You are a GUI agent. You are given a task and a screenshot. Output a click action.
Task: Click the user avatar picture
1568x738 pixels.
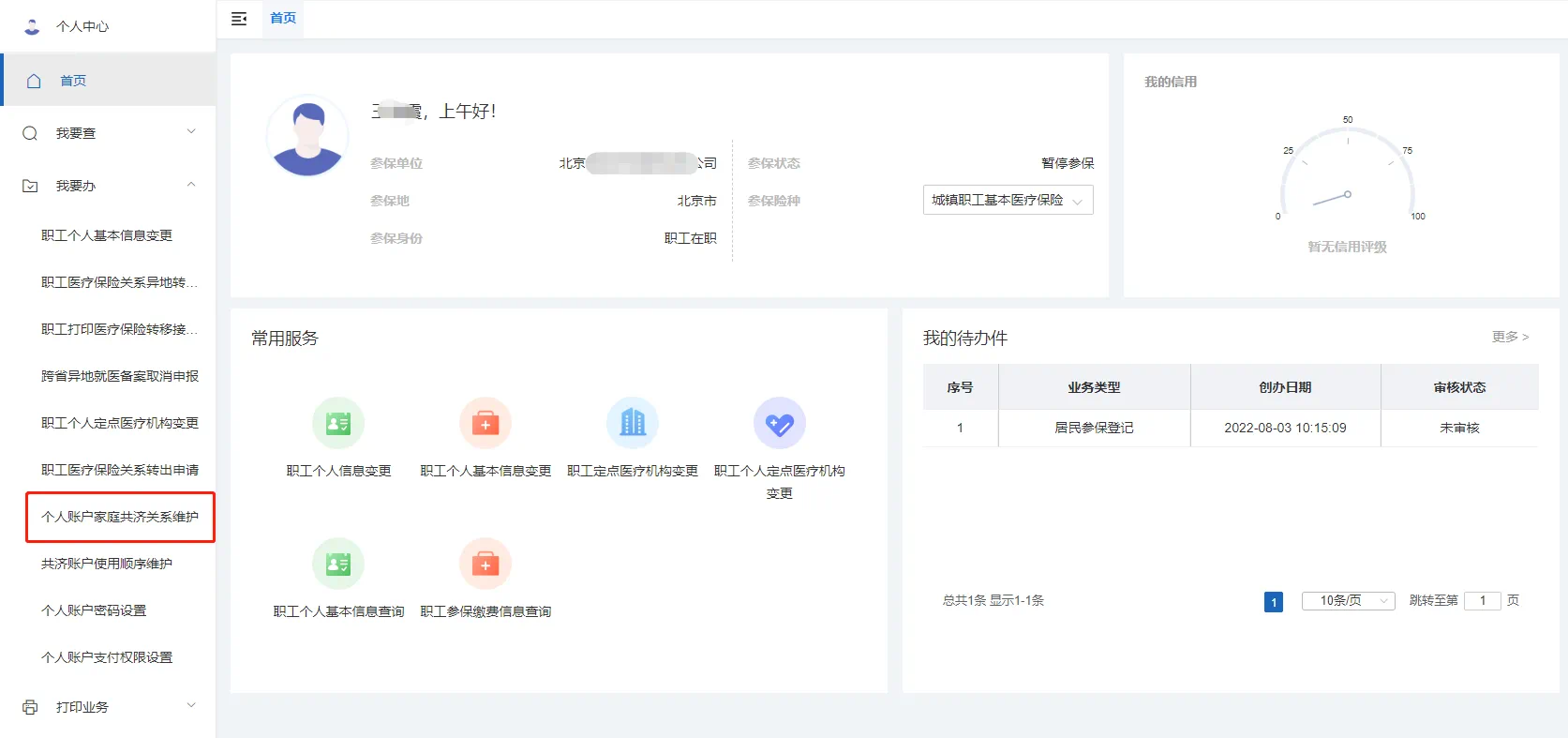point(308,137)
